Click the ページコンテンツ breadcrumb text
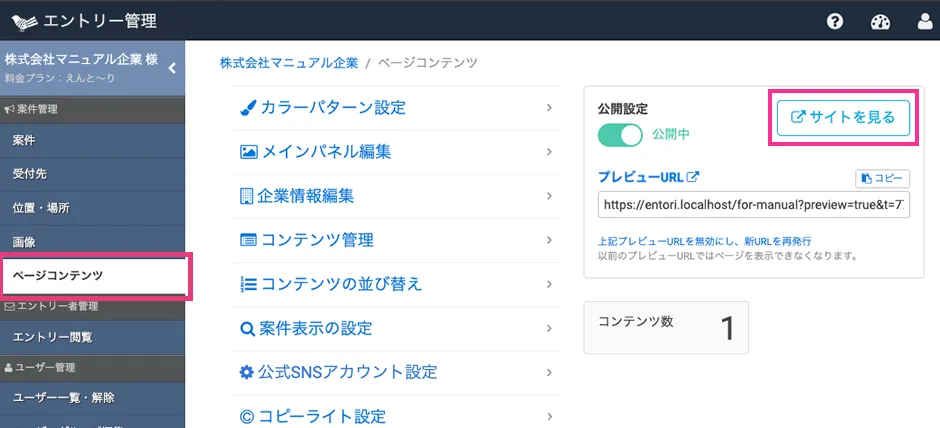The image size is (940, 428). coord(428,63)
